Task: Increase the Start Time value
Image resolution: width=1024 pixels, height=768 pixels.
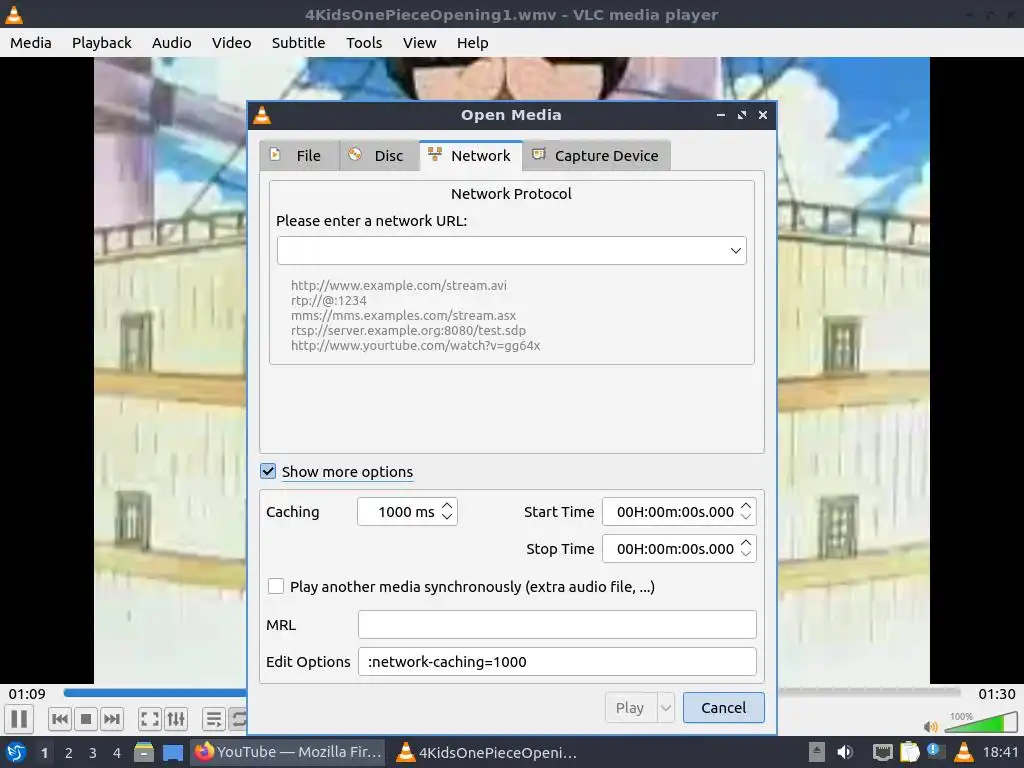Action: click(x=746, y=505)
